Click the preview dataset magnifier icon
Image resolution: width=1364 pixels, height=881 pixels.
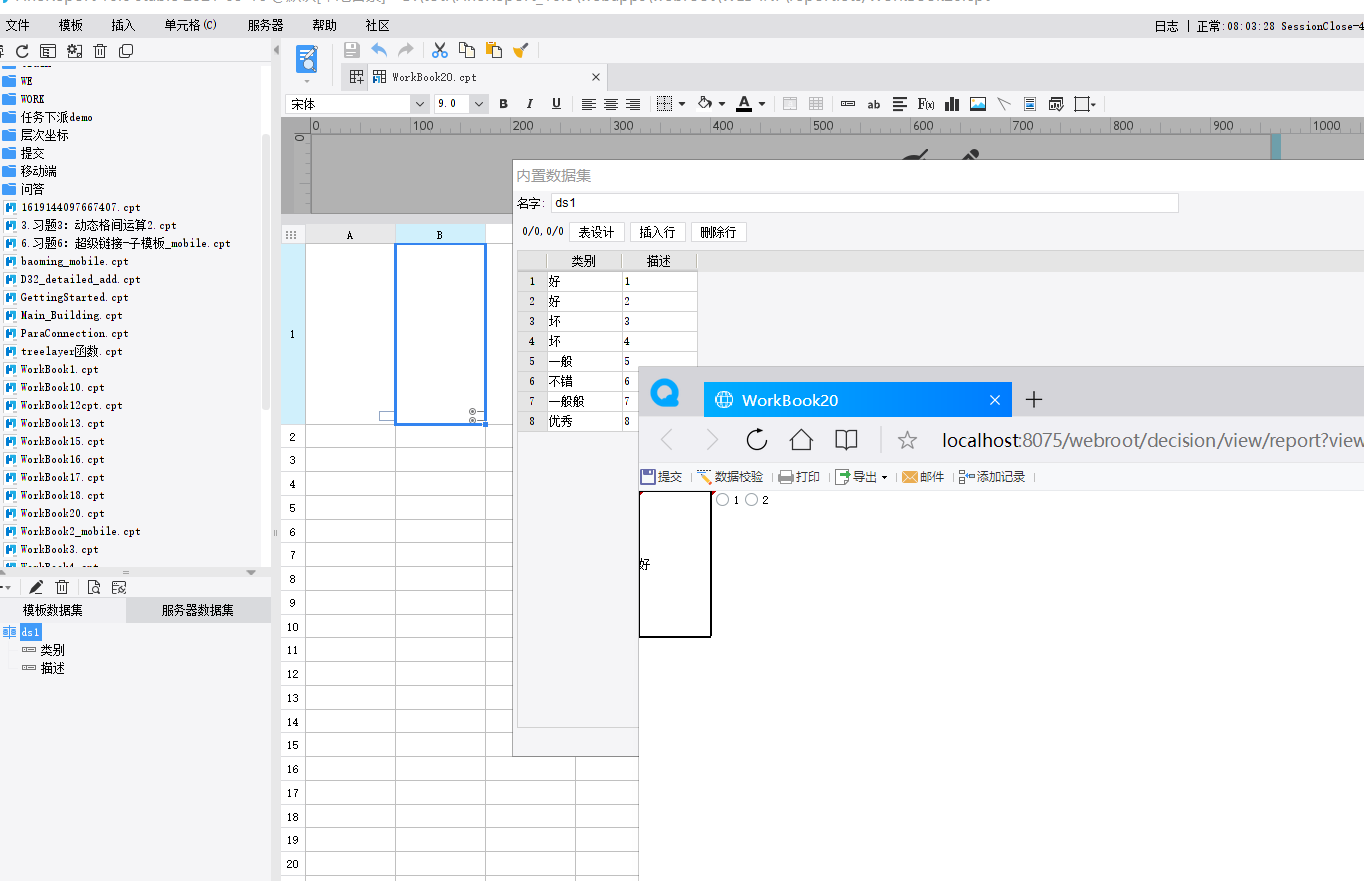pos(94,588)
